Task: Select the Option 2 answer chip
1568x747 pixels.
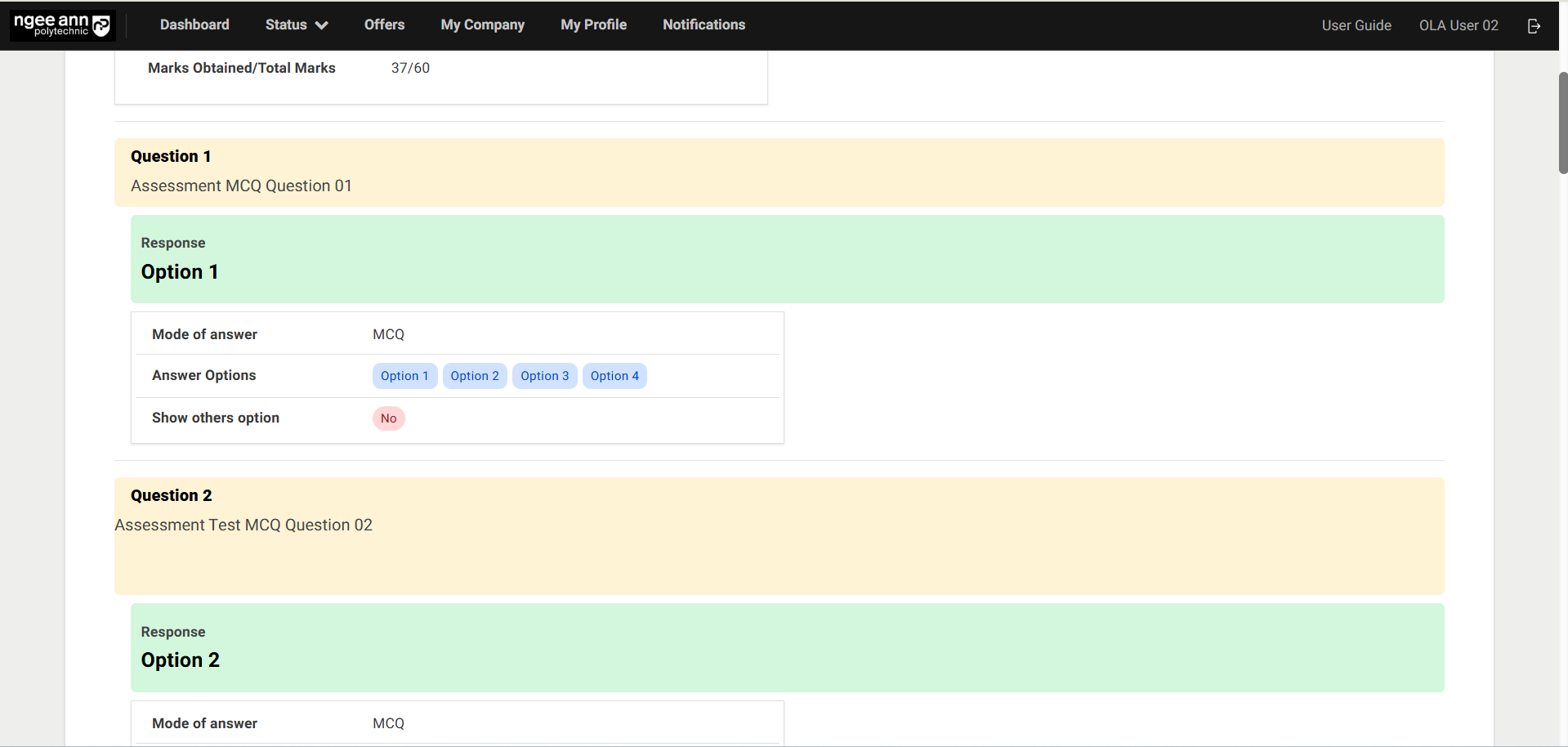Action: 474,376
